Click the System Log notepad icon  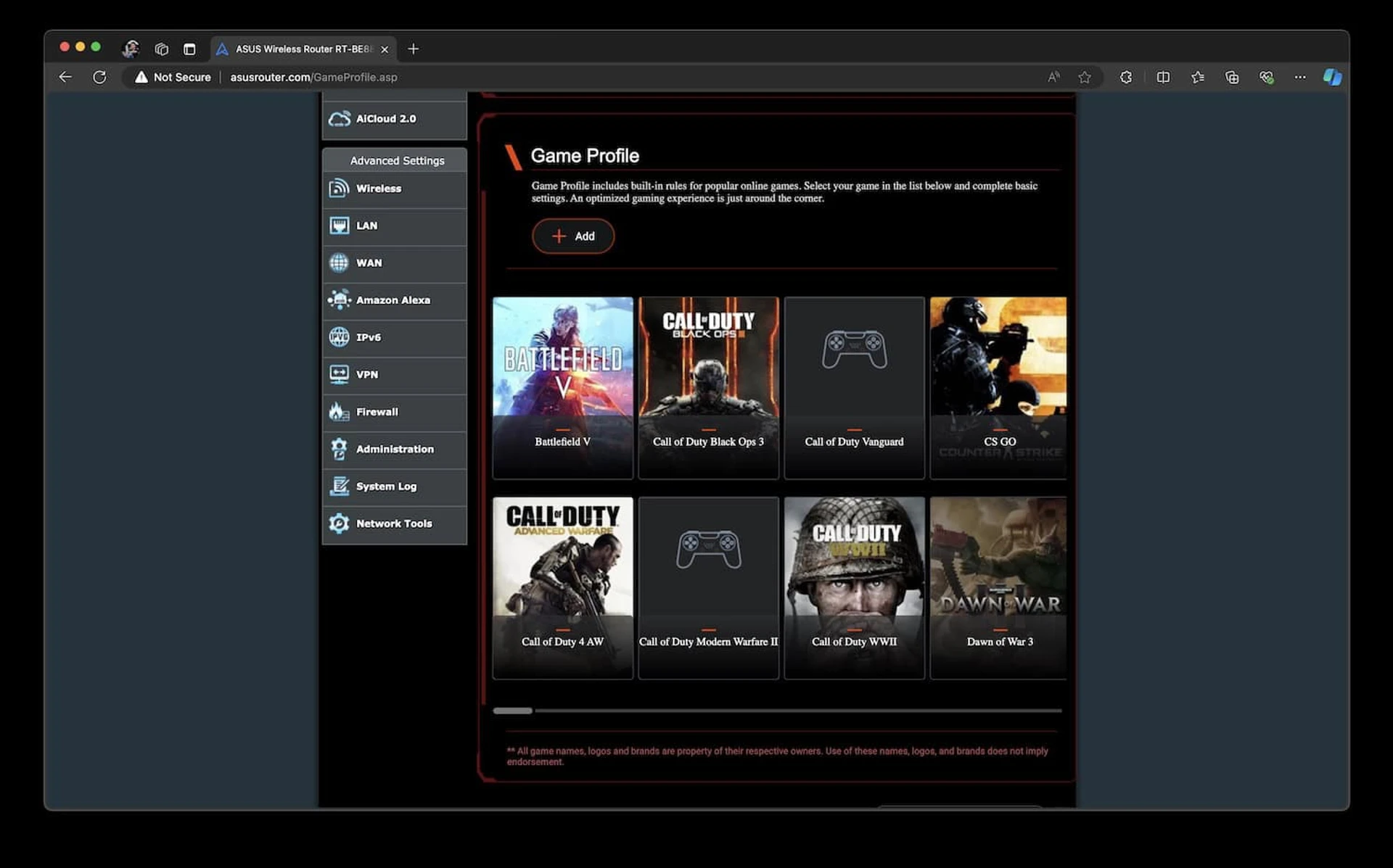pyautogui.click(x=339, y=486)
